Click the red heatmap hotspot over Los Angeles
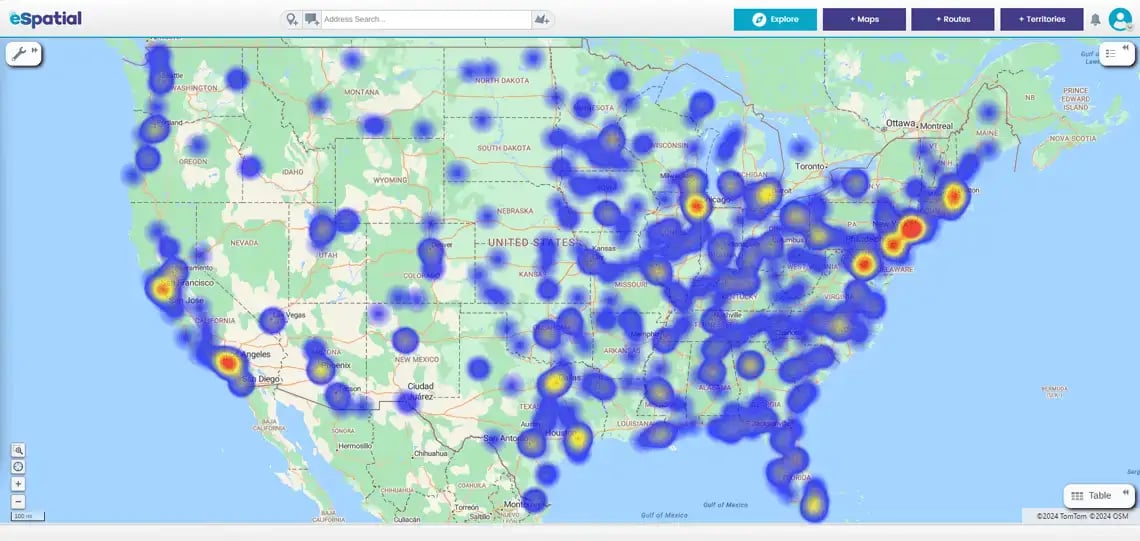The width and height of the screenshot is (1140, 541). [x=228, y=363]
